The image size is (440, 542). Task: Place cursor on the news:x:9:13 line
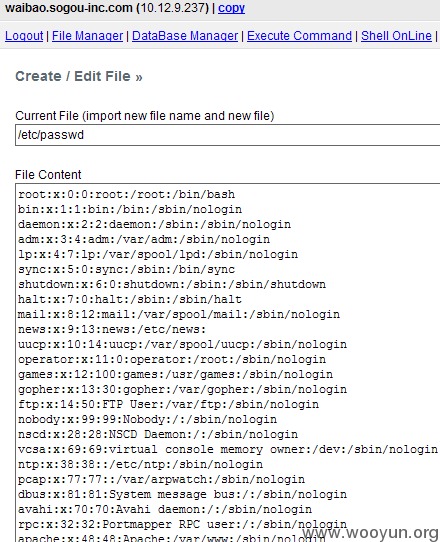[112, 329]
